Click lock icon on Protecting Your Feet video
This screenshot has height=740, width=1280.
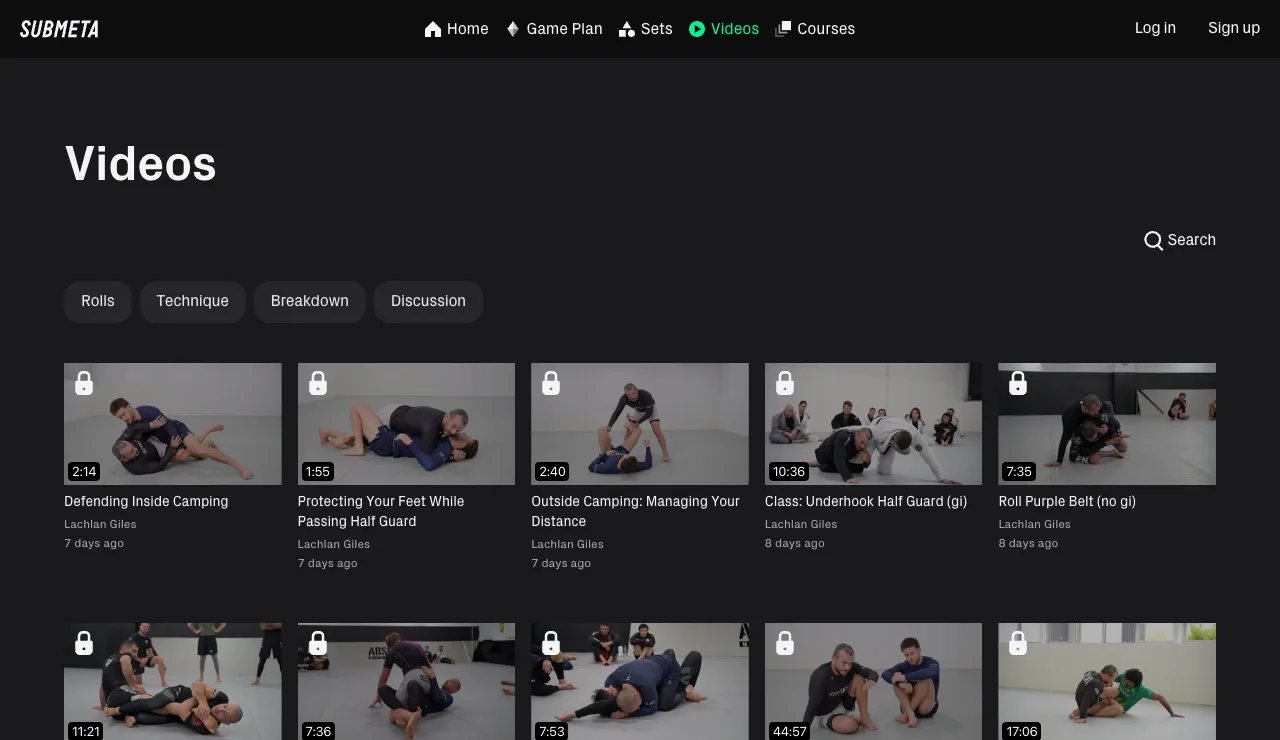[318, 383]
